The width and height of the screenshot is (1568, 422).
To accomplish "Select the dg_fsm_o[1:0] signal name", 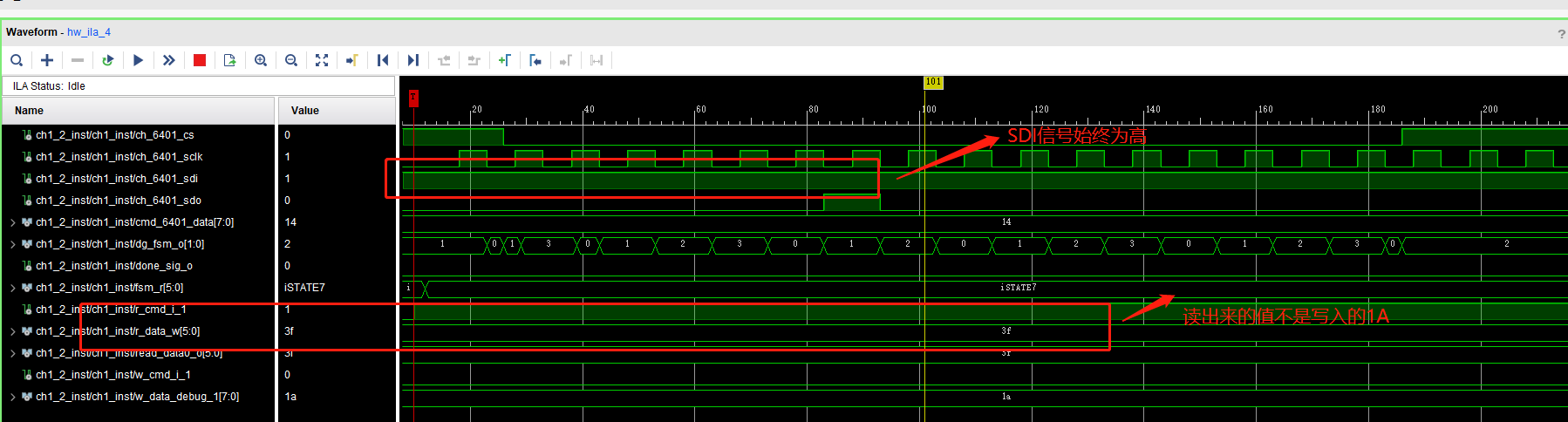I will coord(119,244).
